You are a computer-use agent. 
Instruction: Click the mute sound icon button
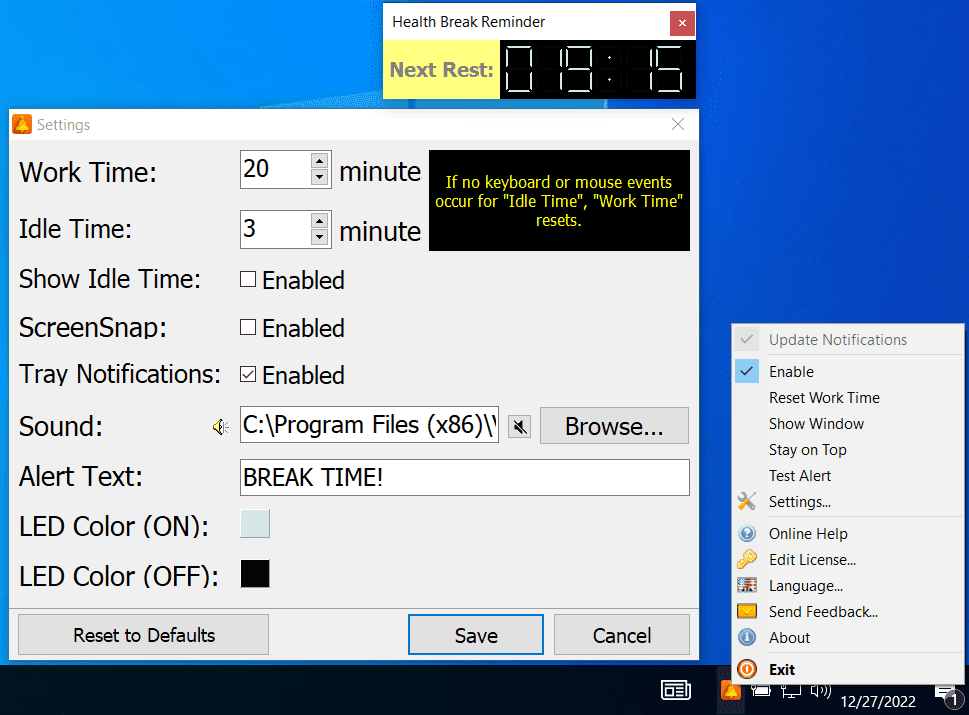pos(520,426)
